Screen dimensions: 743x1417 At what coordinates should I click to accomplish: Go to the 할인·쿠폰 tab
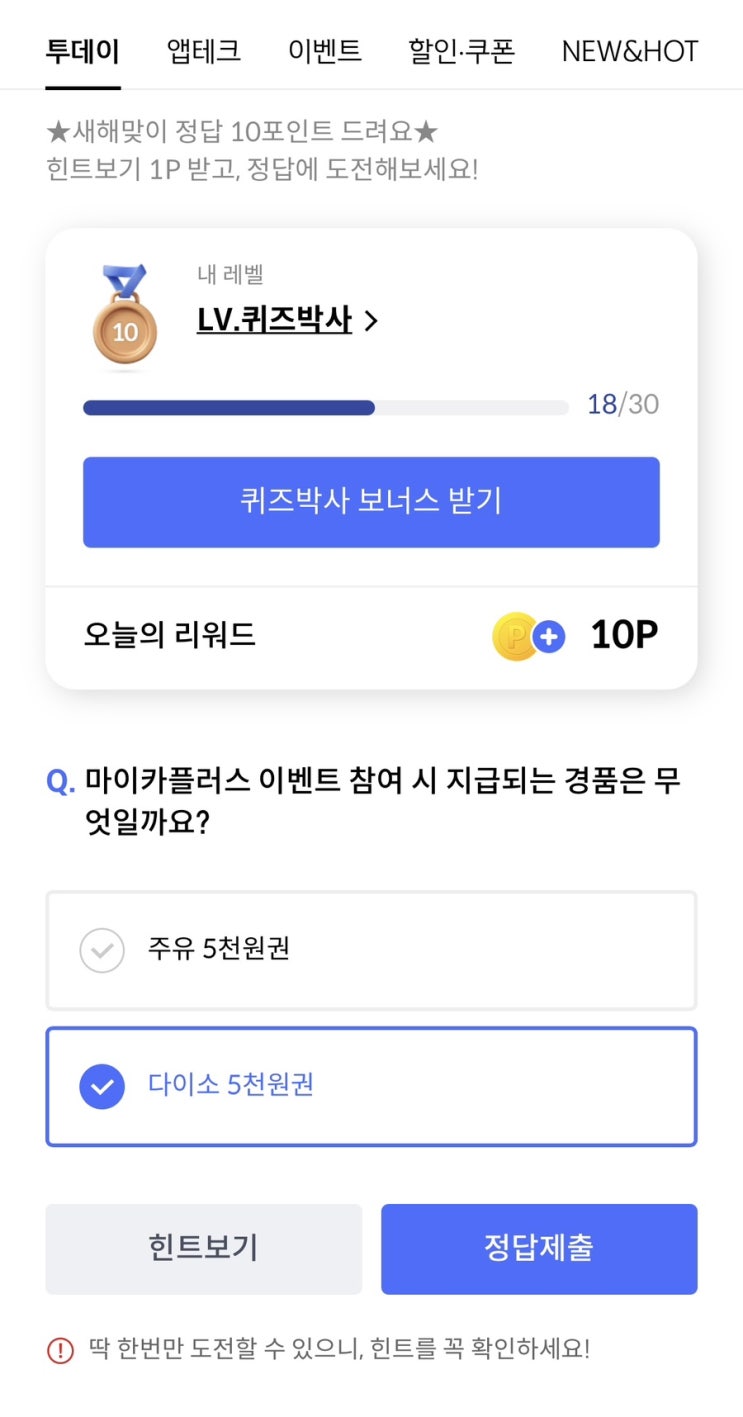[x=461, y=51]
